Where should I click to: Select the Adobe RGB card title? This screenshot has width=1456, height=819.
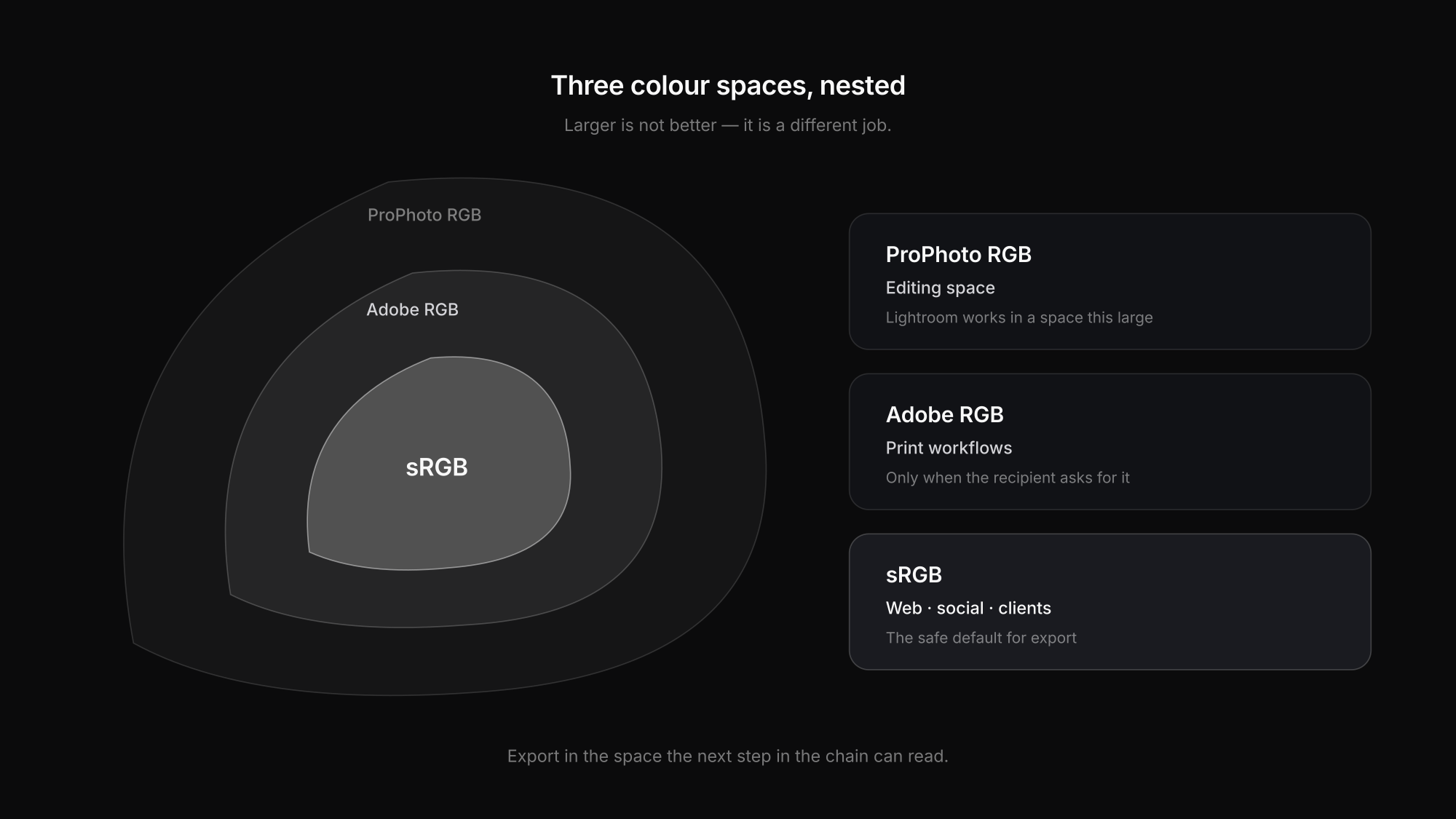point(944,415)
